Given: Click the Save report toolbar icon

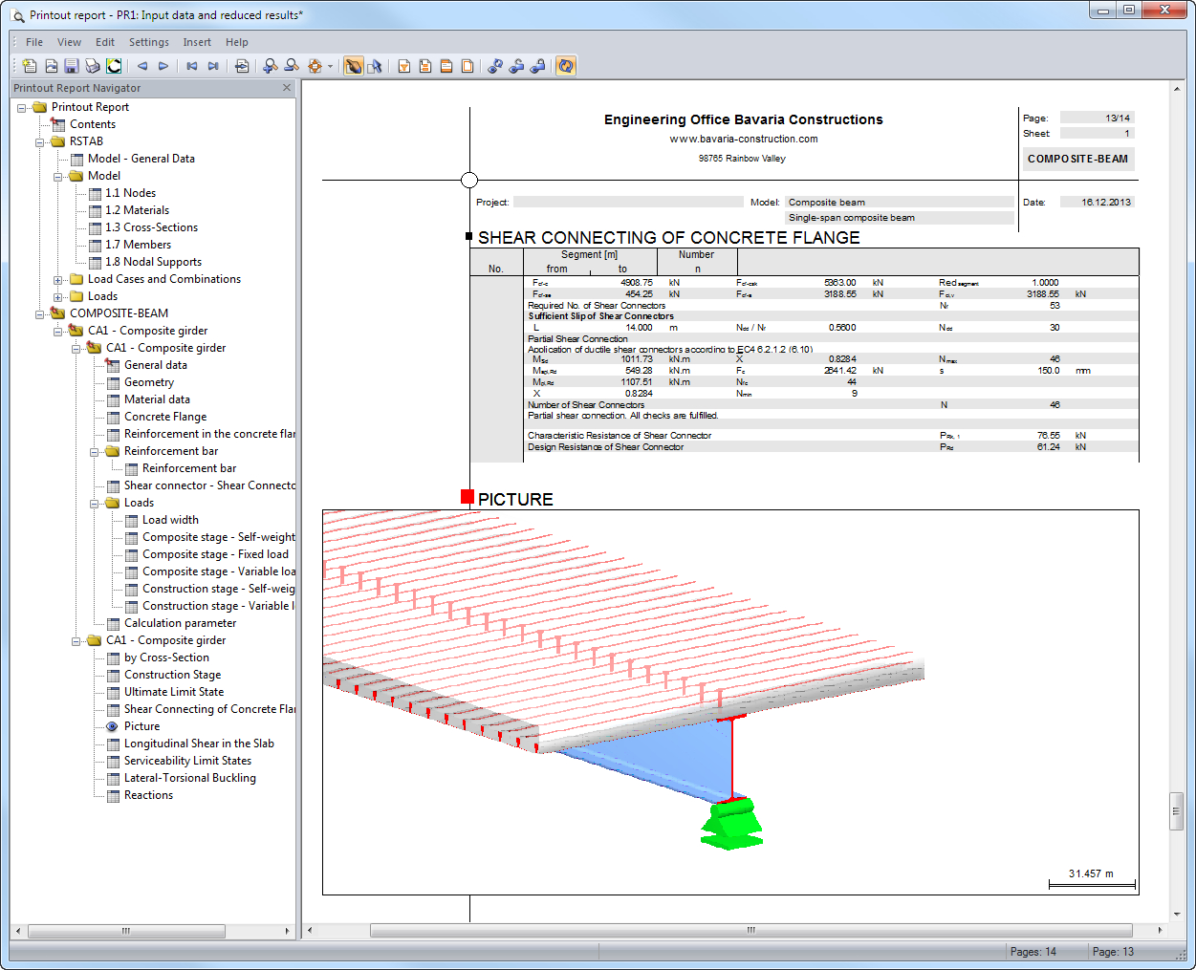Looking at the screenshot, I should [x=71, y=67].
